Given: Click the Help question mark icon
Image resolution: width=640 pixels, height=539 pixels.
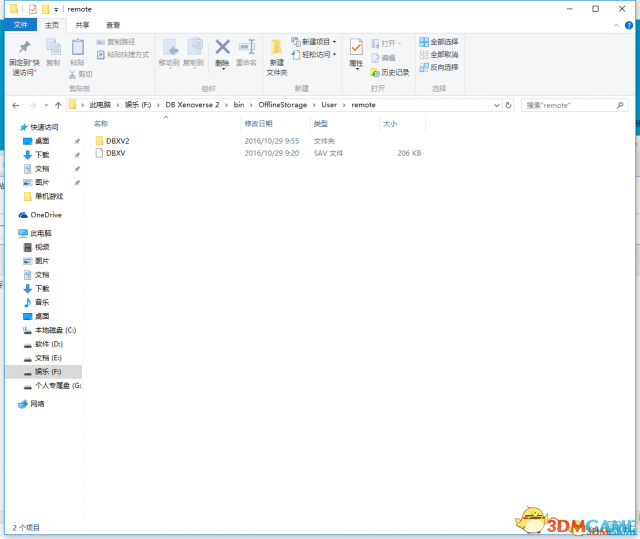Looking at the screenshot, I should click(629, 25).
